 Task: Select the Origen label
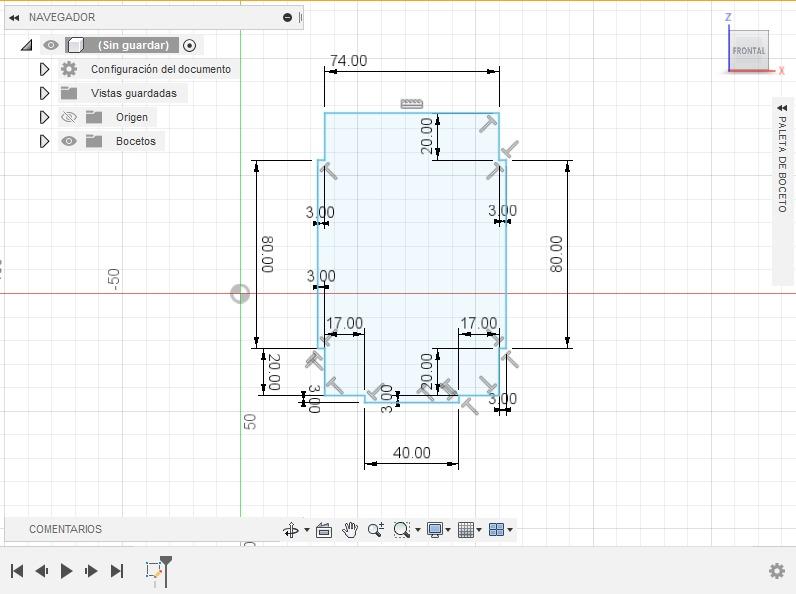click(132, 117)
